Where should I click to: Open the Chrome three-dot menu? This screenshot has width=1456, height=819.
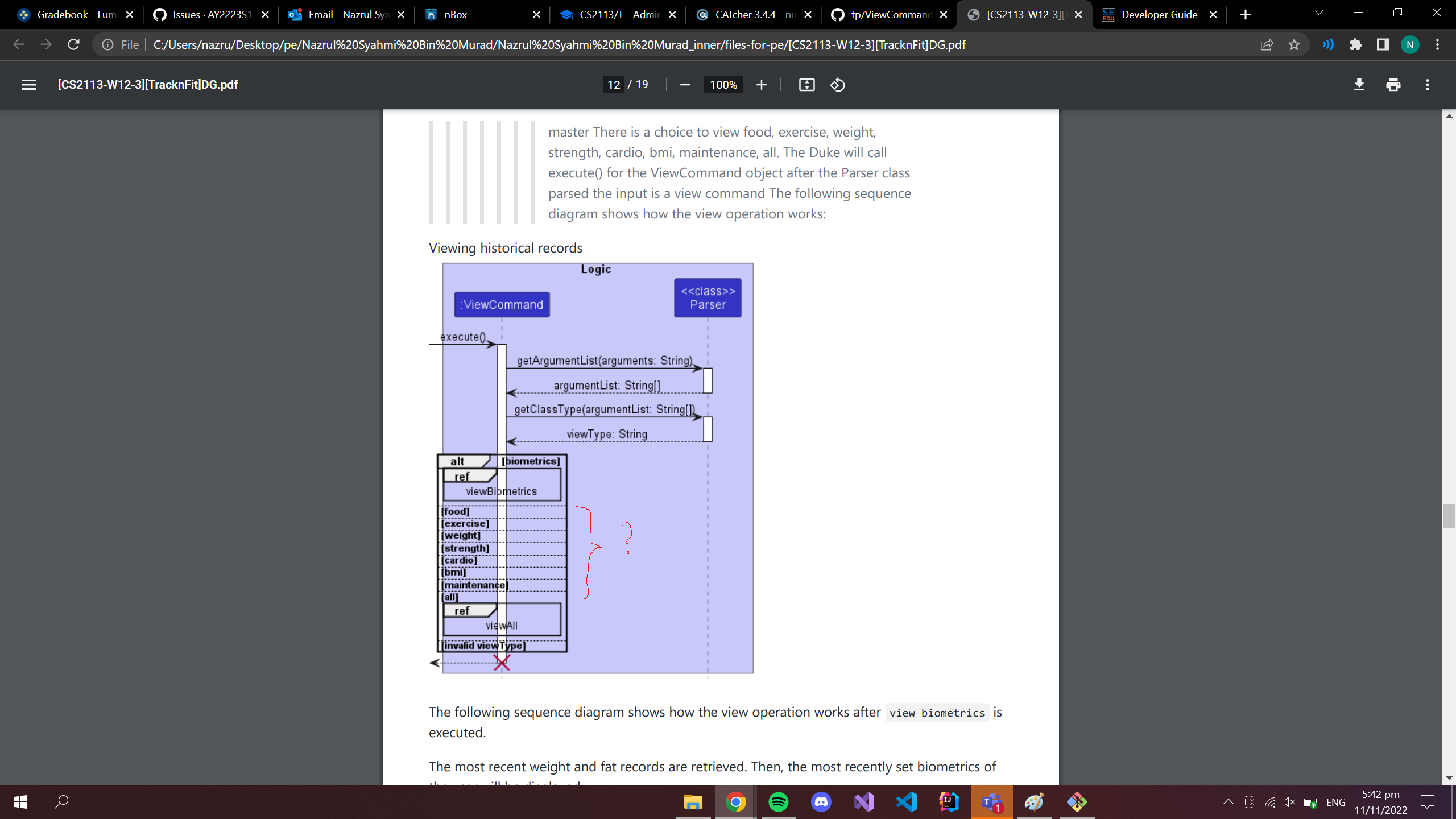coord(1437,44)
